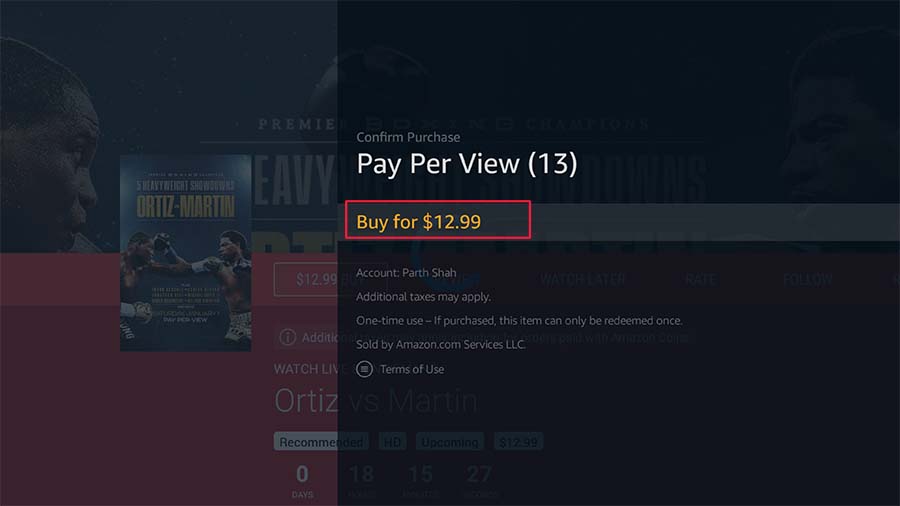Click the Ortiz vs Martin title
The image size is (900, 506).
point(375,400)
